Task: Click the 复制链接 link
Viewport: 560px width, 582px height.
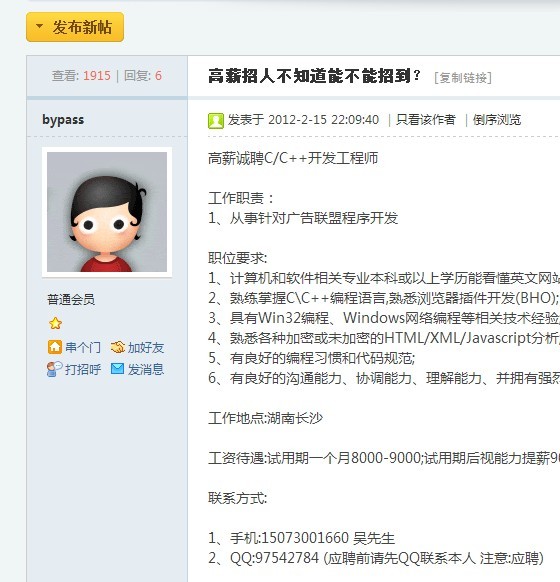Action: [463, 78]
